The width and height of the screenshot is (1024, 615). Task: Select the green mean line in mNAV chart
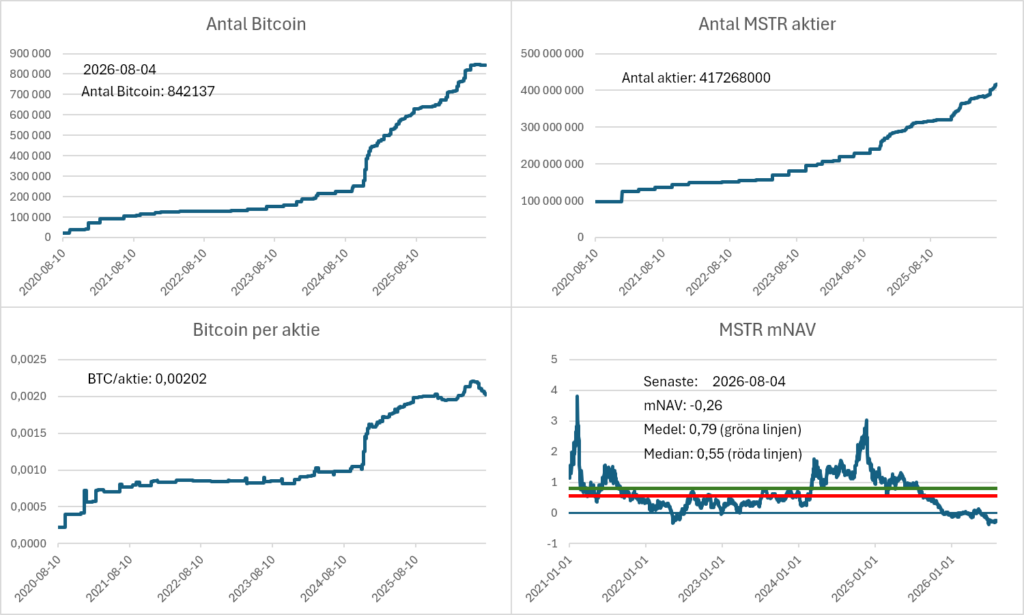[x=783, y=488]
